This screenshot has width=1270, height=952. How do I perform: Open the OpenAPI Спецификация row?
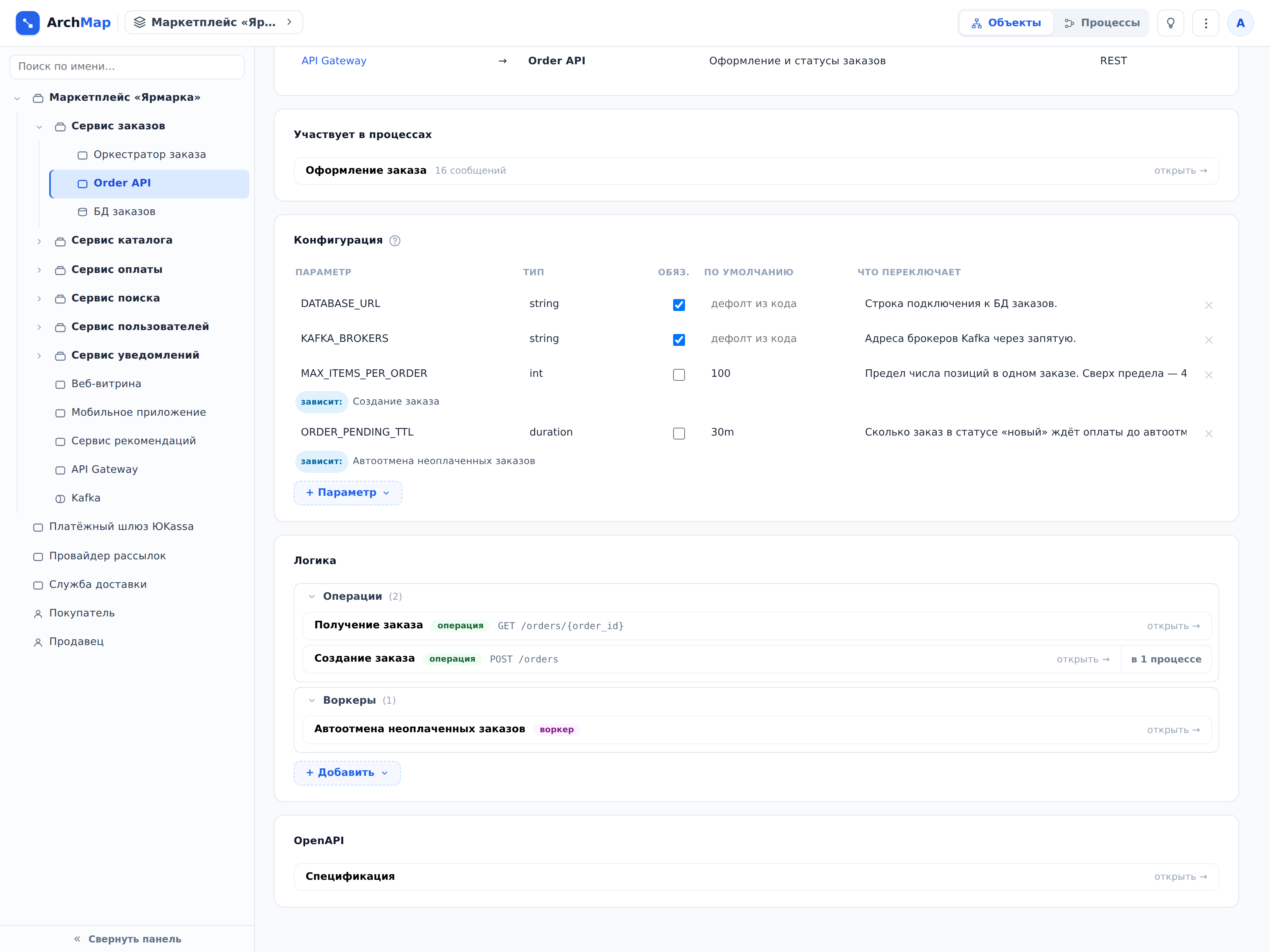756,877
